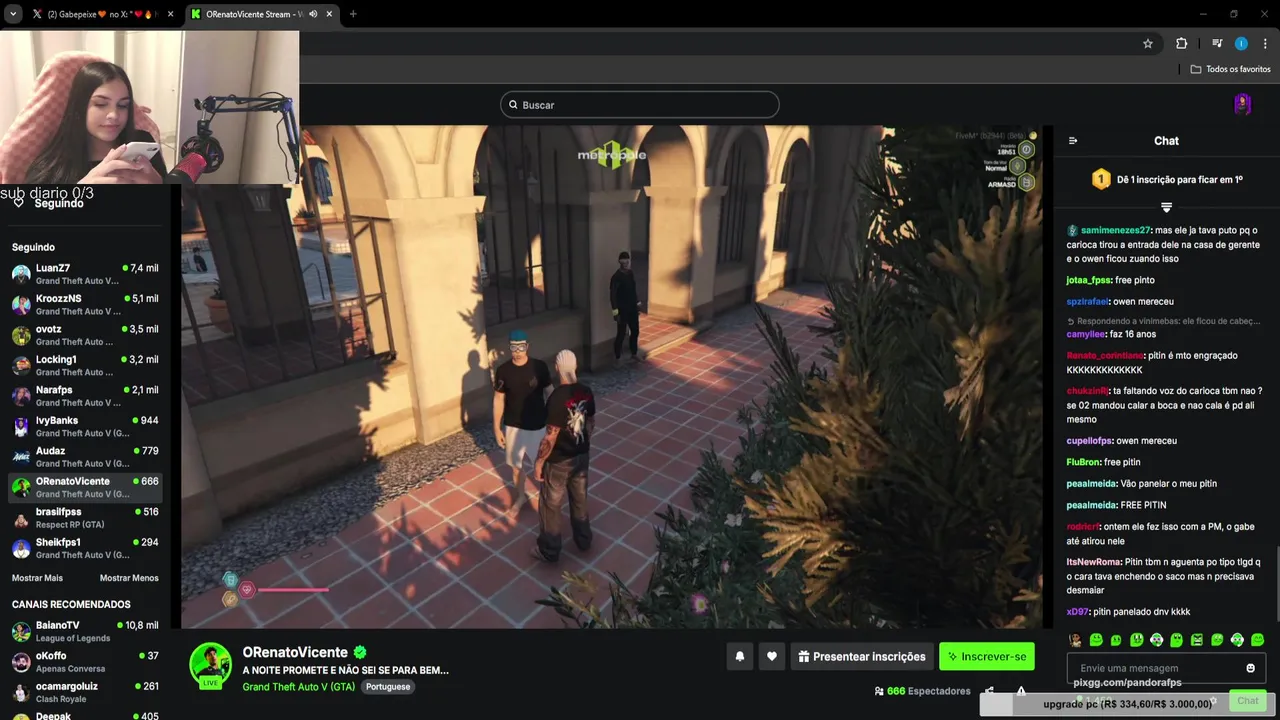The image size is (1280, 720).
Task: Click Audaz avatar icon
Action: [x=21, y=457]
